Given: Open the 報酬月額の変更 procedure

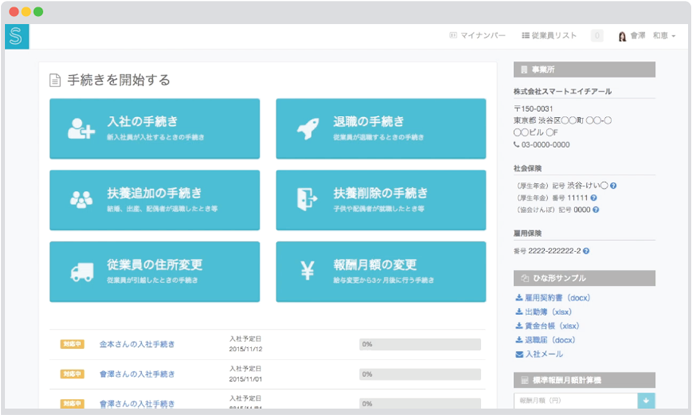Looking at the screenshot, I should pyautogui.click(x=381, y=272).
